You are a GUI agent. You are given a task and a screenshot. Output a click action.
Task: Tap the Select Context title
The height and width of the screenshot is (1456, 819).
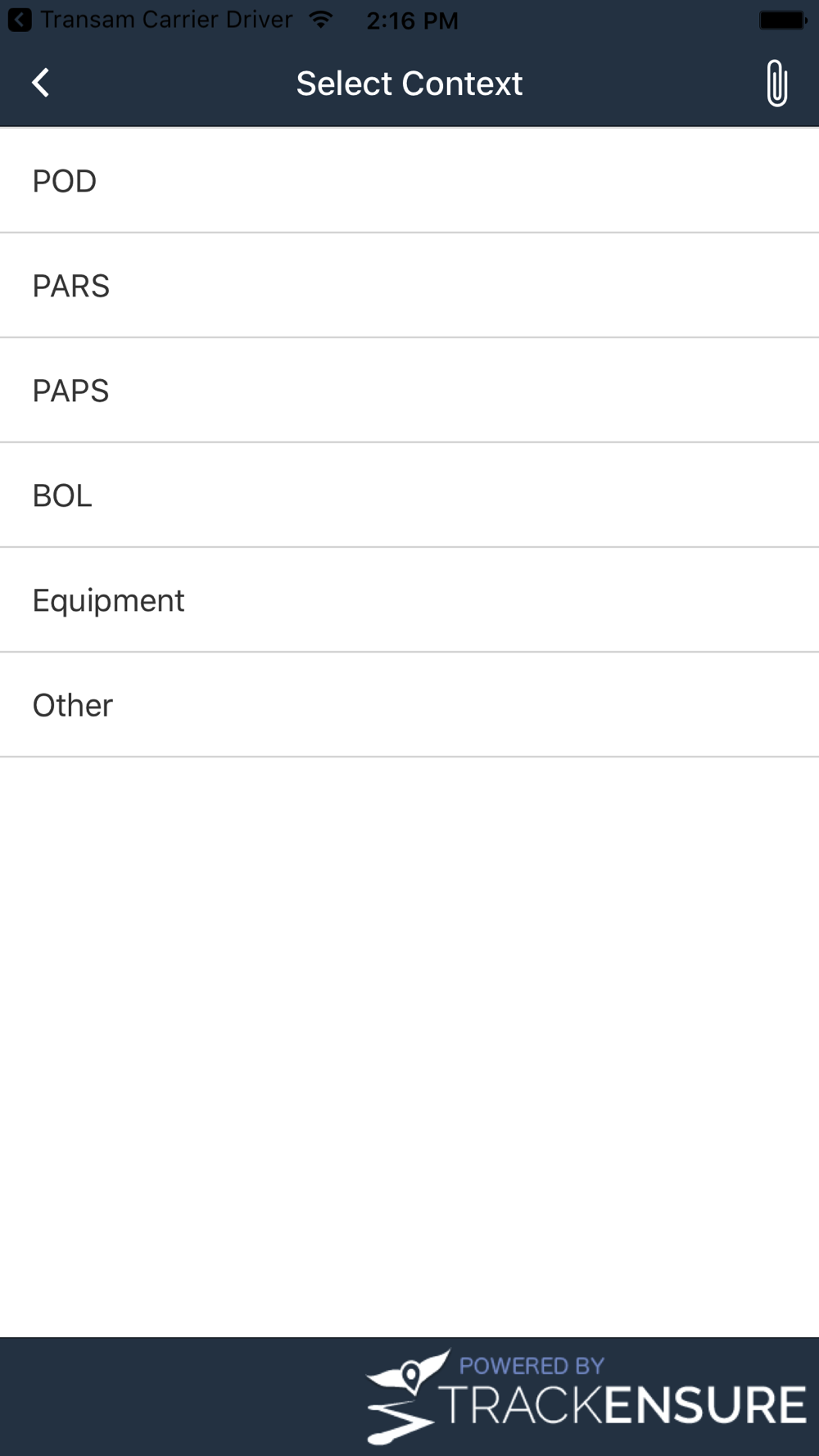[409, 84]
